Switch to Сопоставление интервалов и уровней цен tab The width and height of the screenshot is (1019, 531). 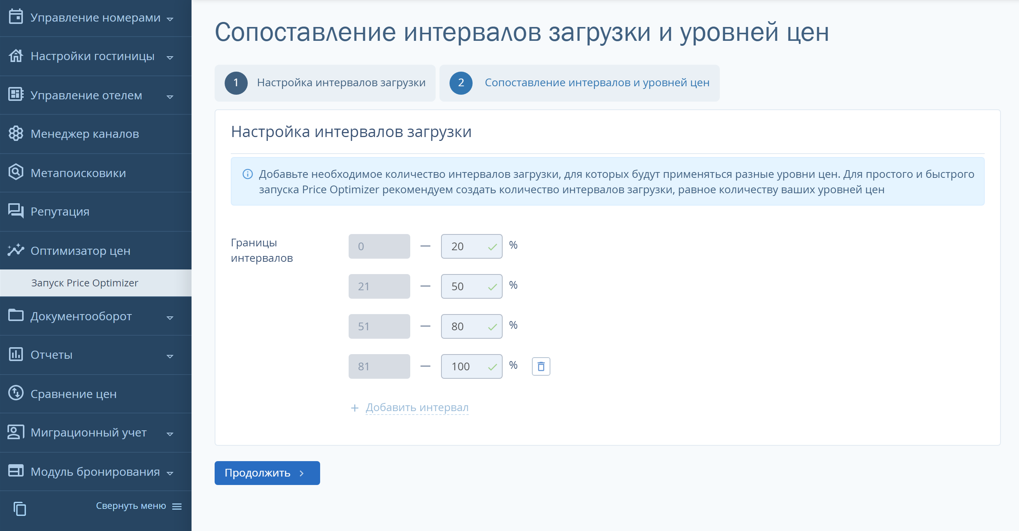point(580,83)
